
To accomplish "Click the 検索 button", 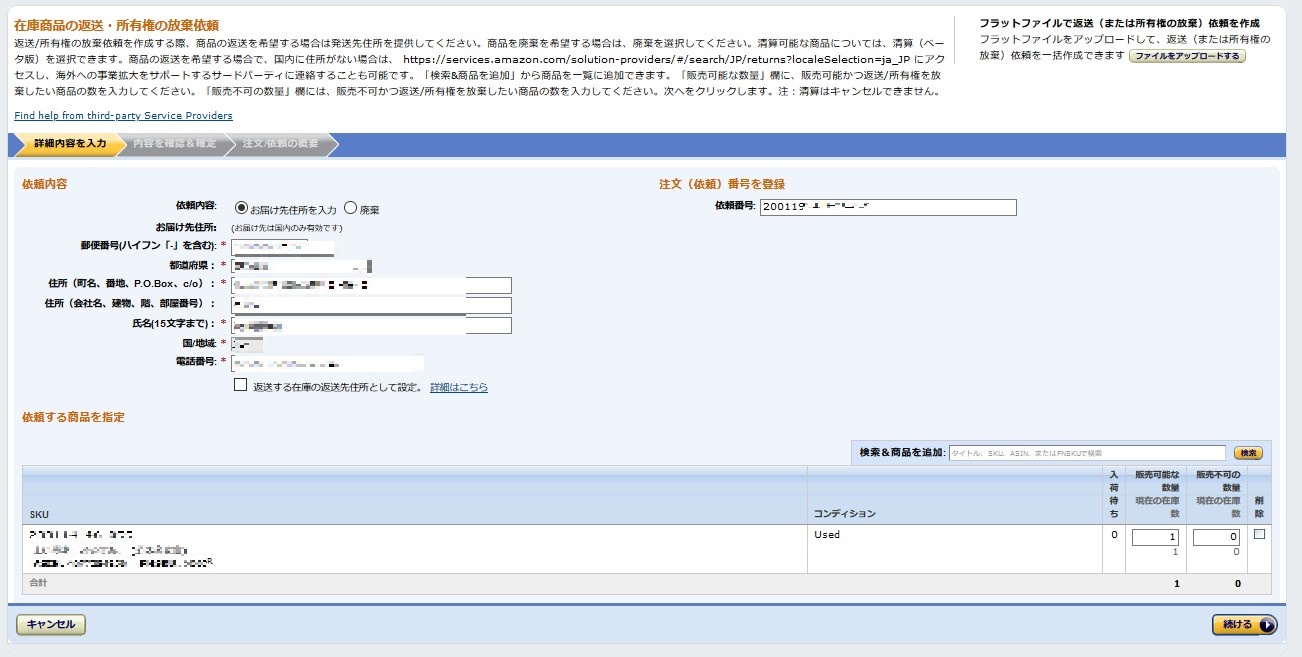I will tap(1248, 453).
